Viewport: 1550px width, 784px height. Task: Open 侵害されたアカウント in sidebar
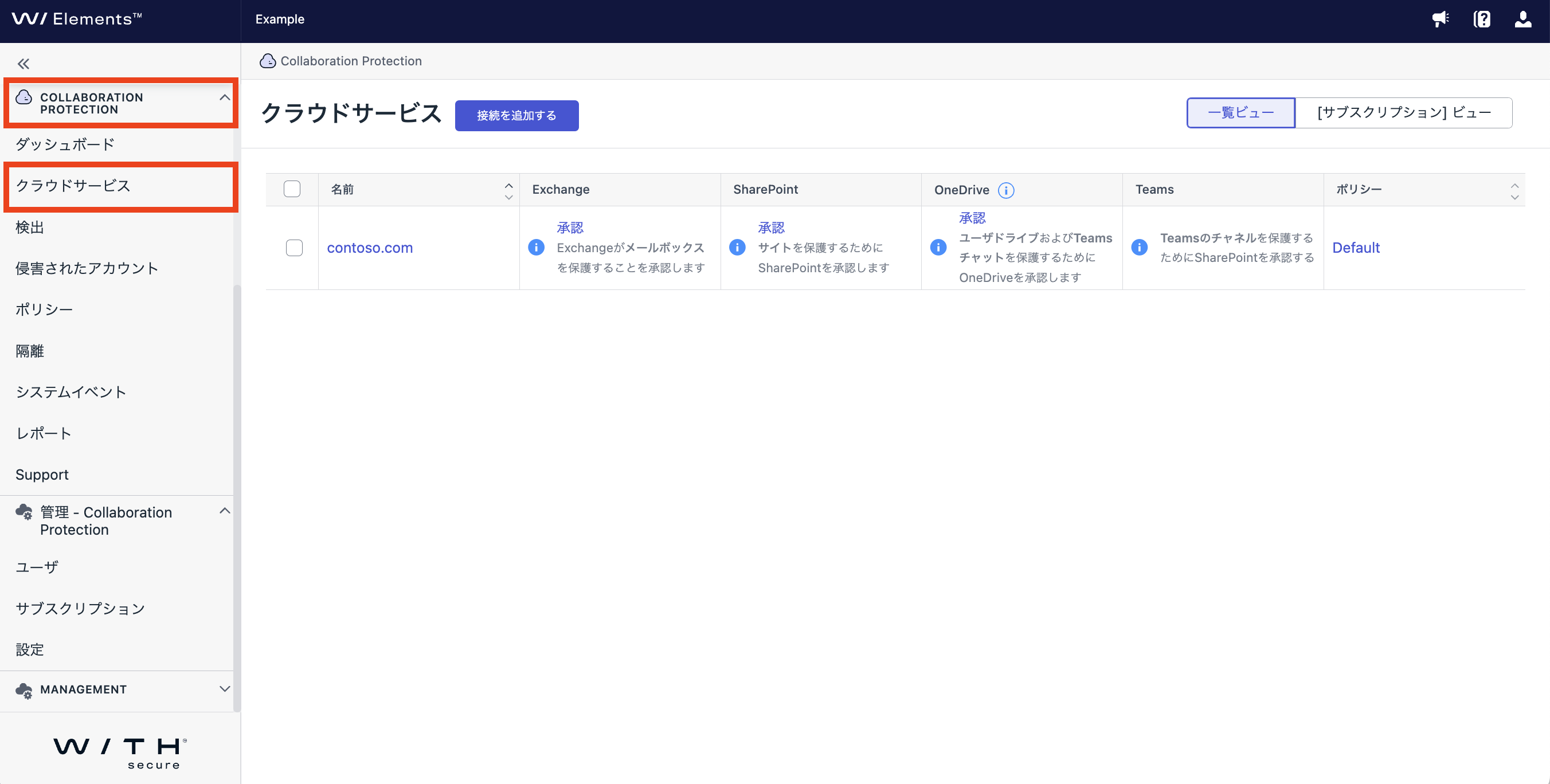coord(87,268)
